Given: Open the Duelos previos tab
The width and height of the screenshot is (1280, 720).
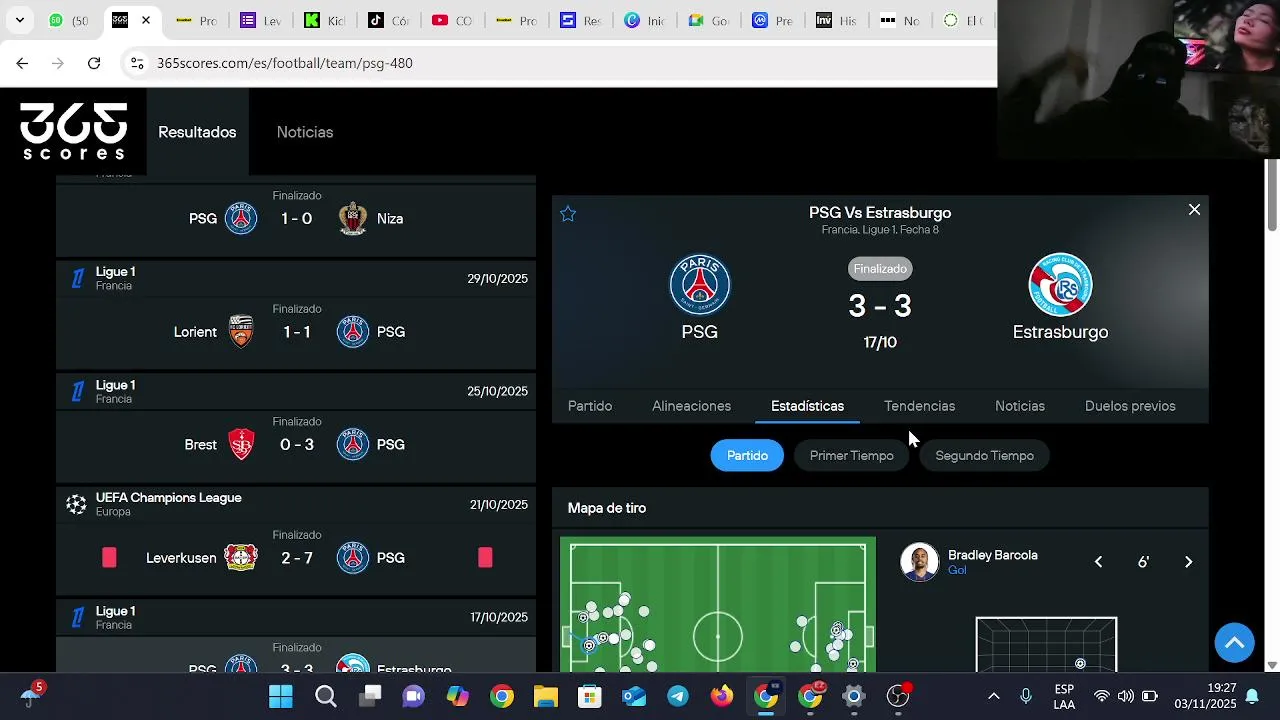Looking at the screenshot, I should pos(1130,406).
